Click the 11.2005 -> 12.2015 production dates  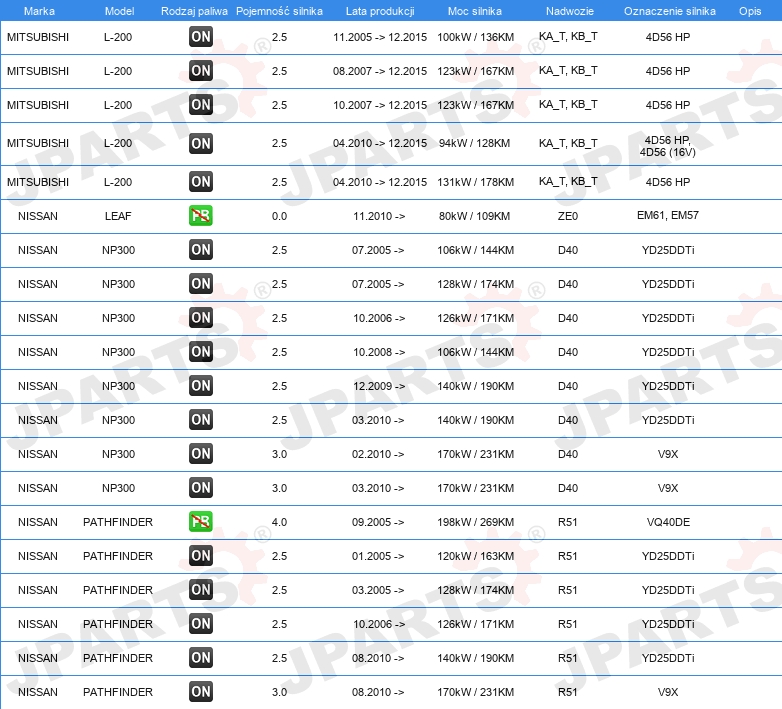click(x=380, y=37)
